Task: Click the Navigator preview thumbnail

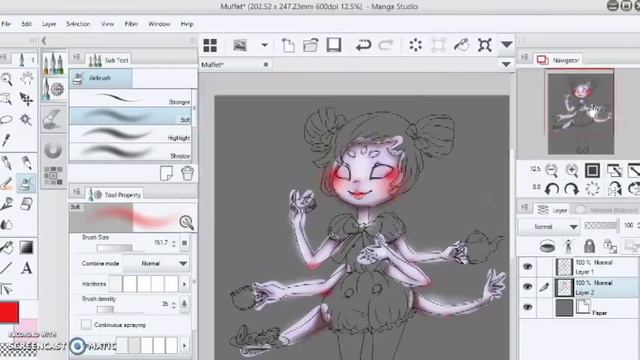Action: click(580, 113)
